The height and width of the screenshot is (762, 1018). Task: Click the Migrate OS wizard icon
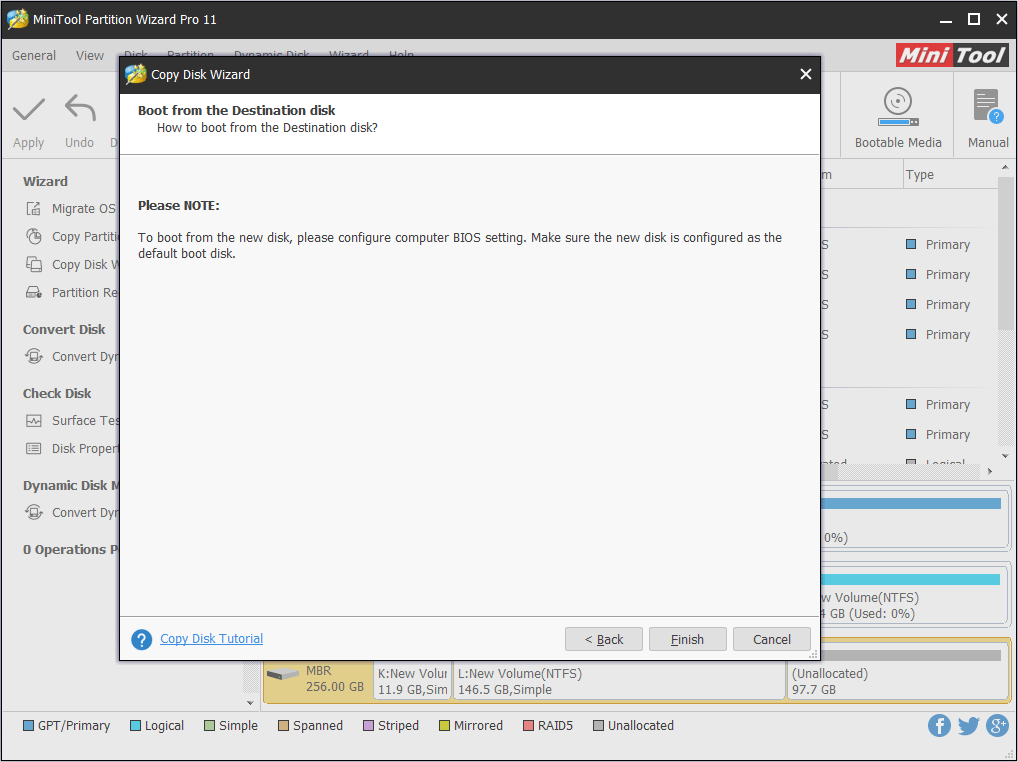coord(34,209)
